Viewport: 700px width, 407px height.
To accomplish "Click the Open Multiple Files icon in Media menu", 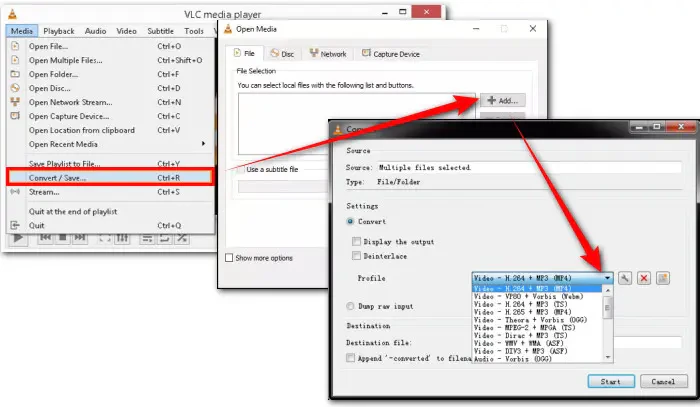I will click(x=15, y=60).
